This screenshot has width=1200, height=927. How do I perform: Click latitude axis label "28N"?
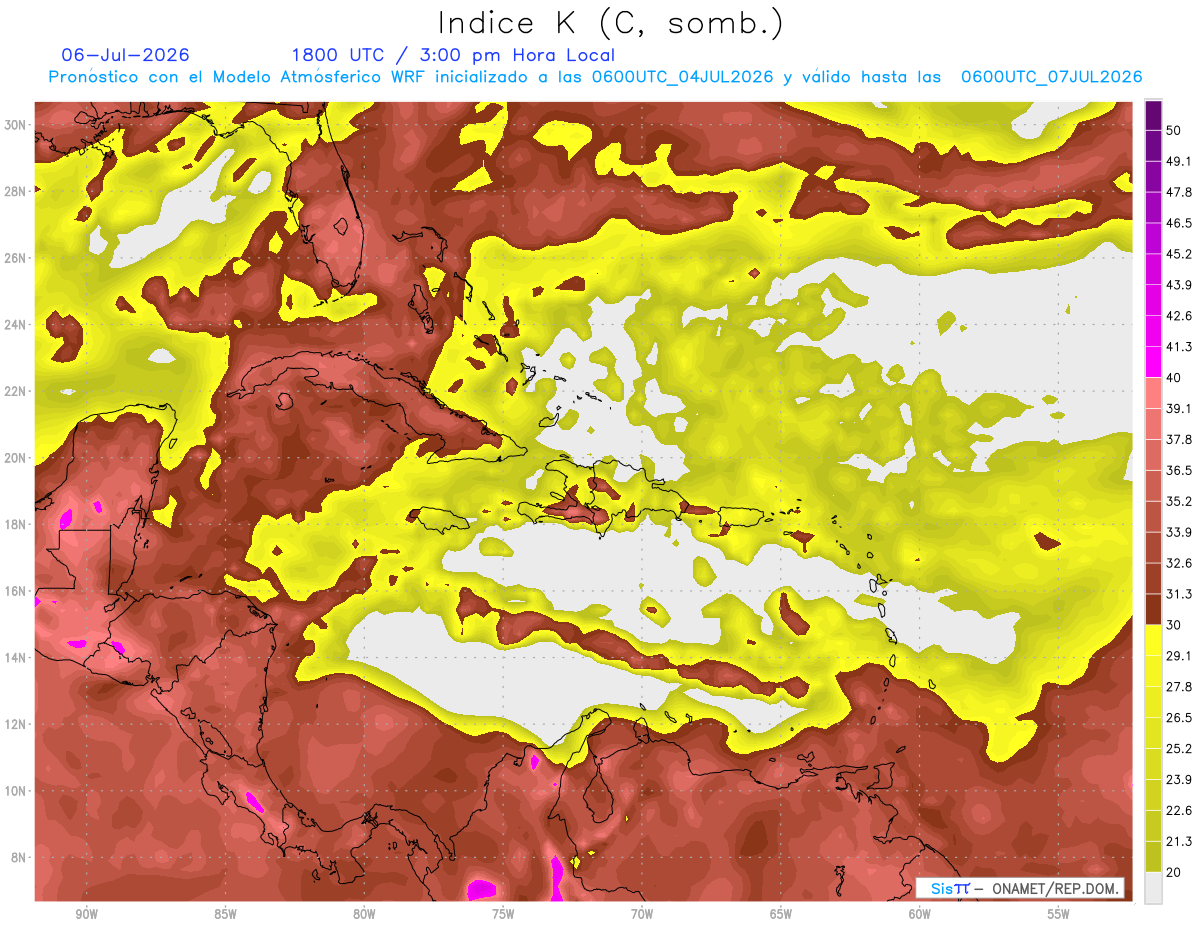pos(15,191)
